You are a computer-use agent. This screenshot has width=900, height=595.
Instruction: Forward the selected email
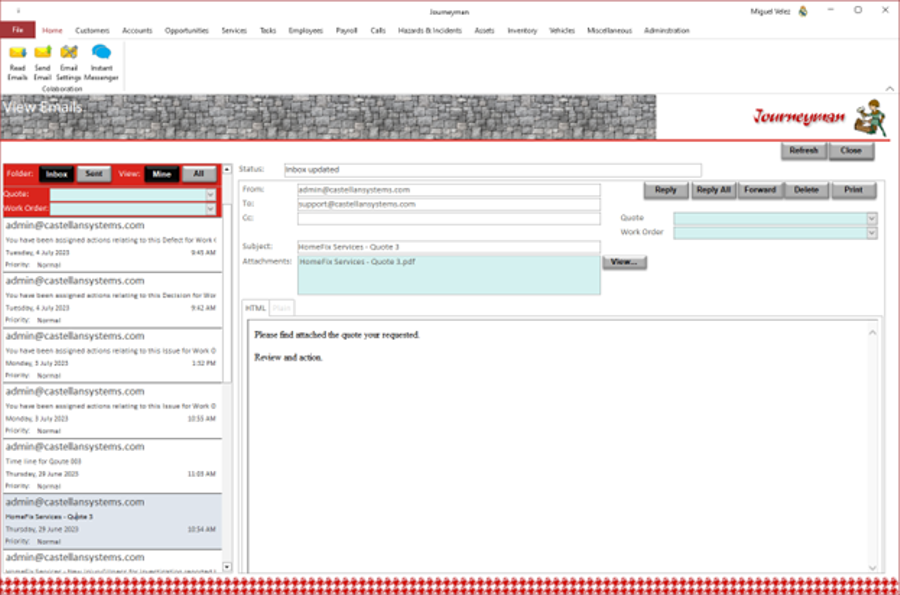pyautogui.click(x=760, y=190)
